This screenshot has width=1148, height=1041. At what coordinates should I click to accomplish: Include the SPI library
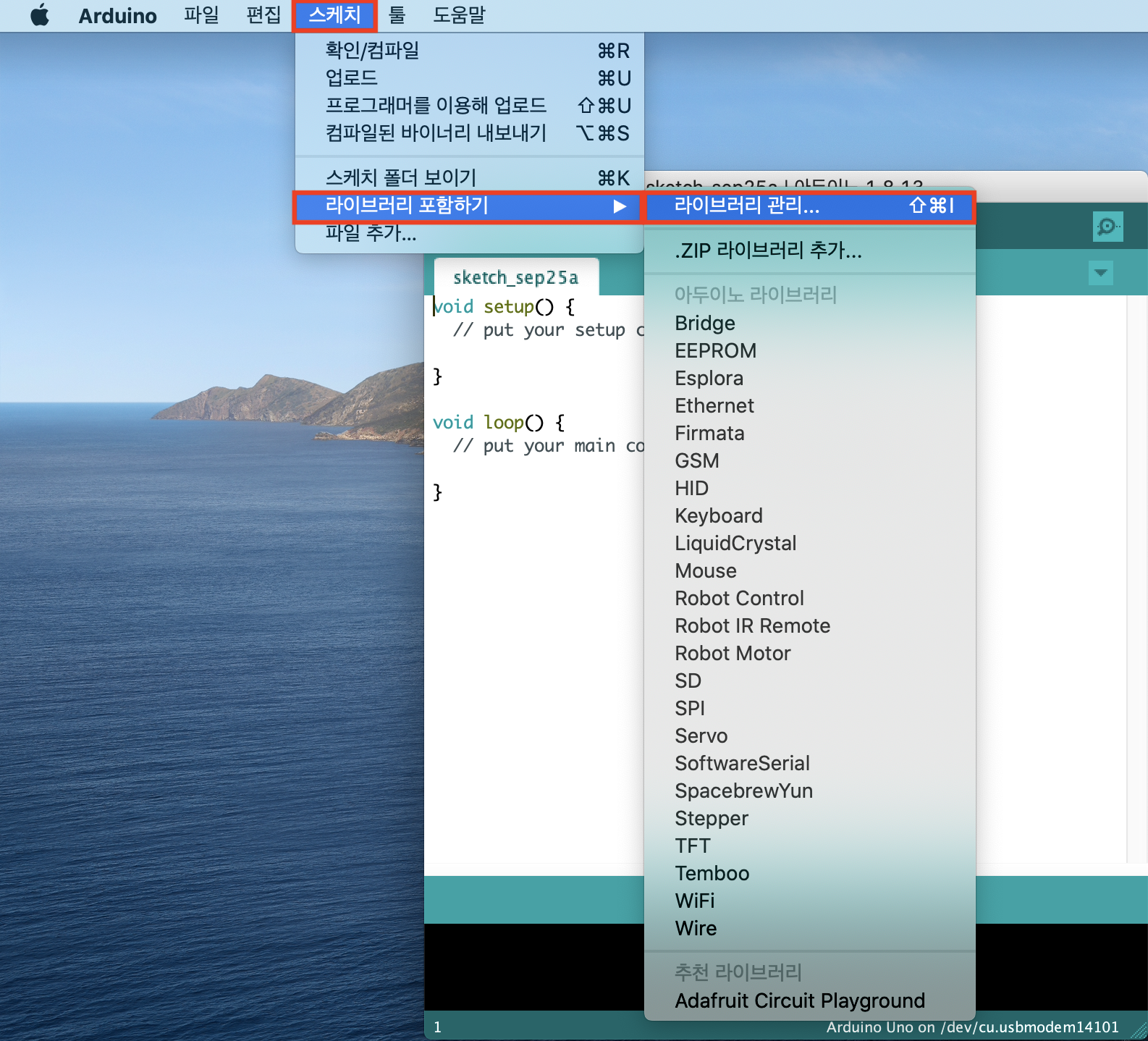coord(810,709)
